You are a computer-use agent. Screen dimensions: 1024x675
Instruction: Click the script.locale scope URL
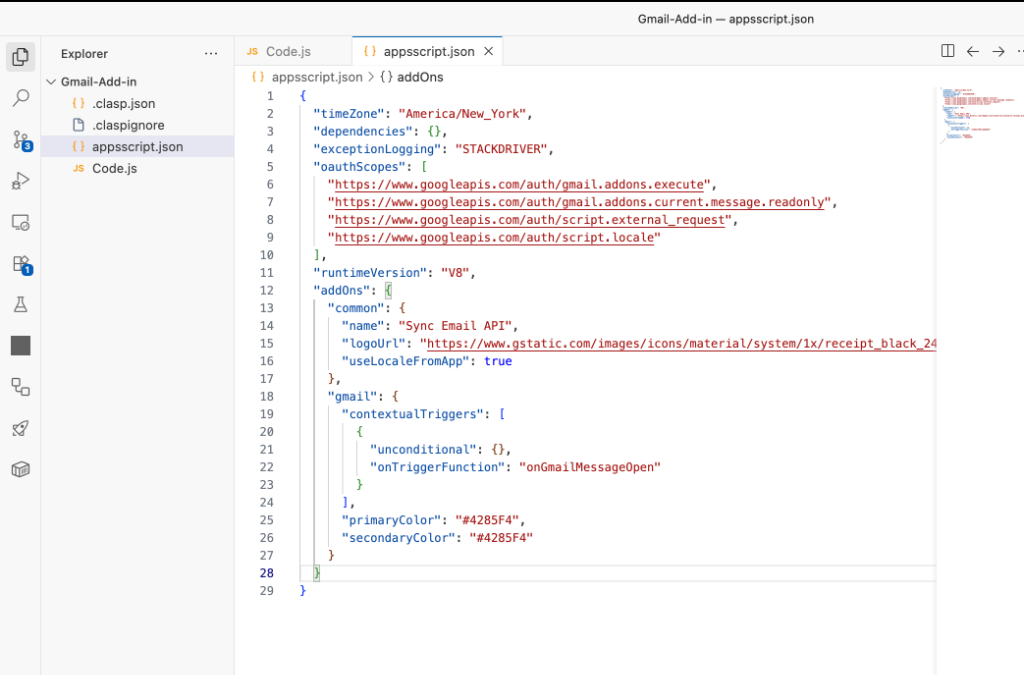click(494, 238)
